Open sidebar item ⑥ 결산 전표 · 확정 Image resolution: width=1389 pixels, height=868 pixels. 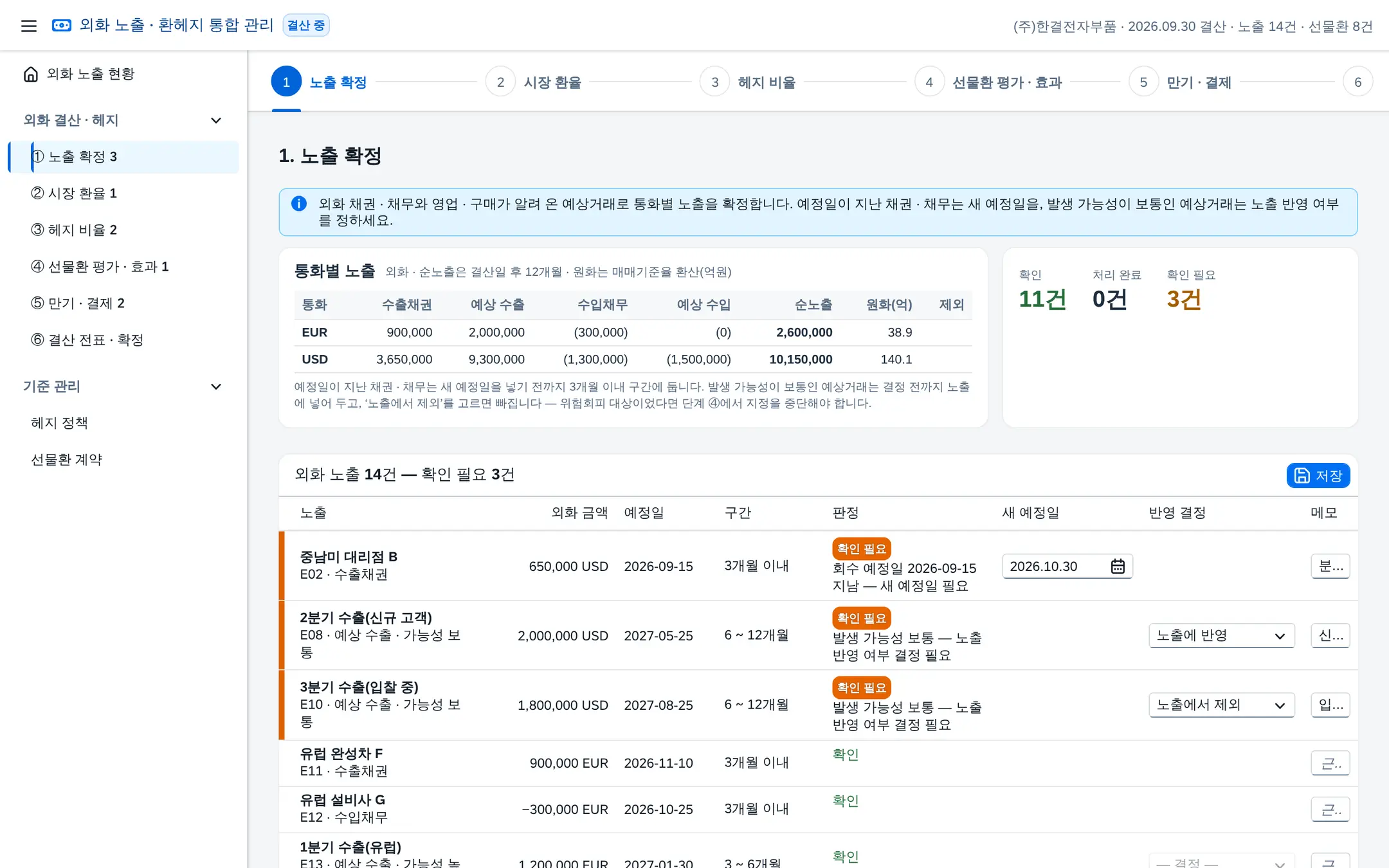click(x=123, y=340)
